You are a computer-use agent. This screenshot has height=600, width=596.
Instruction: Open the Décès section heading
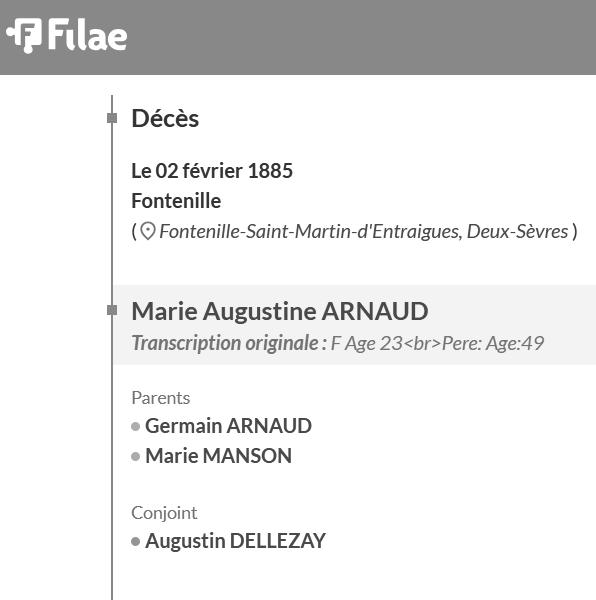(x=165, y=118)
